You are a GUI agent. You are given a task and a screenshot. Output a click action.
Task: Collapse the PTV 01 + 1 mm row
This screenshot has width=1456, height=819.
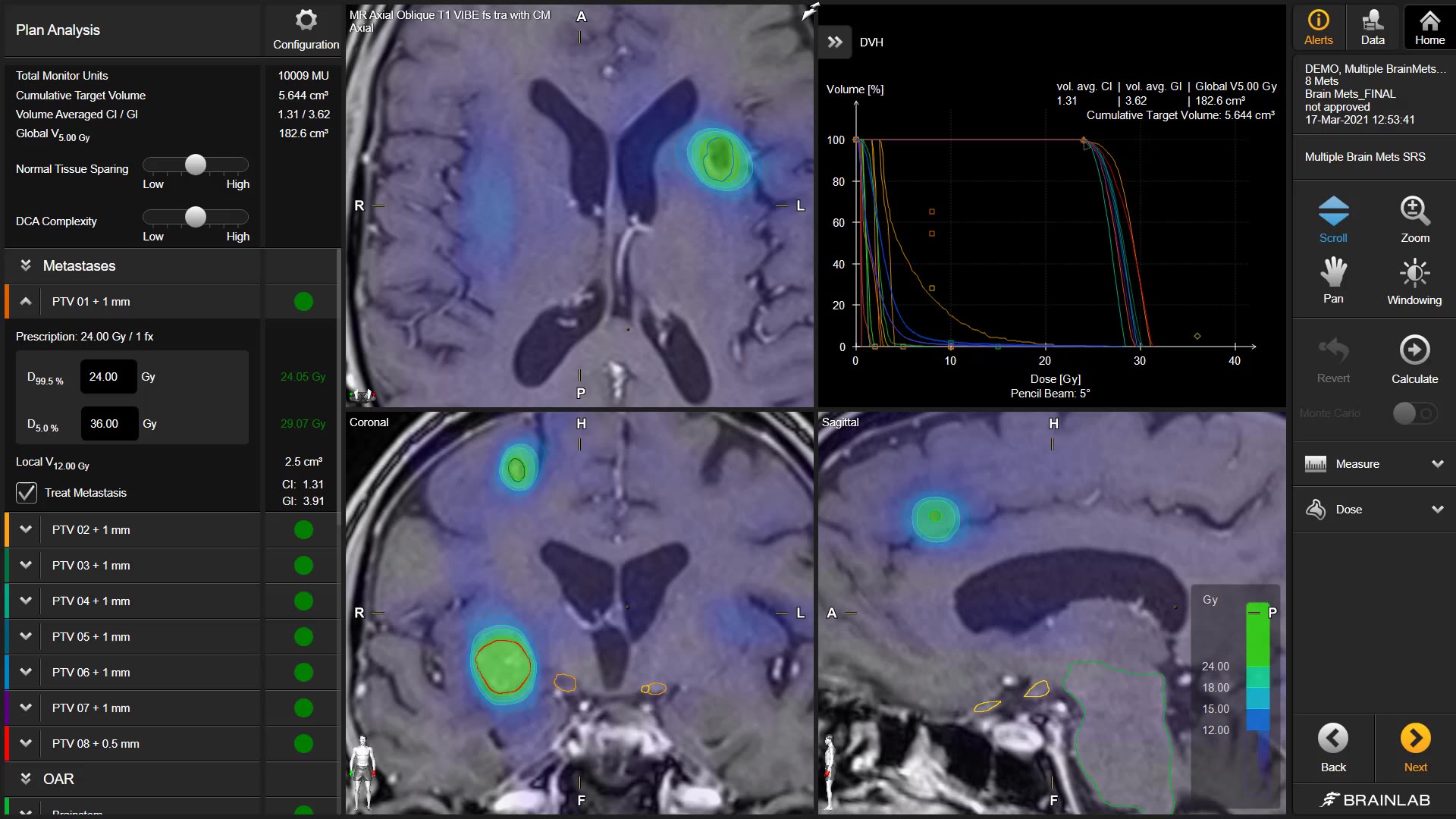click(x=26, y=302)
